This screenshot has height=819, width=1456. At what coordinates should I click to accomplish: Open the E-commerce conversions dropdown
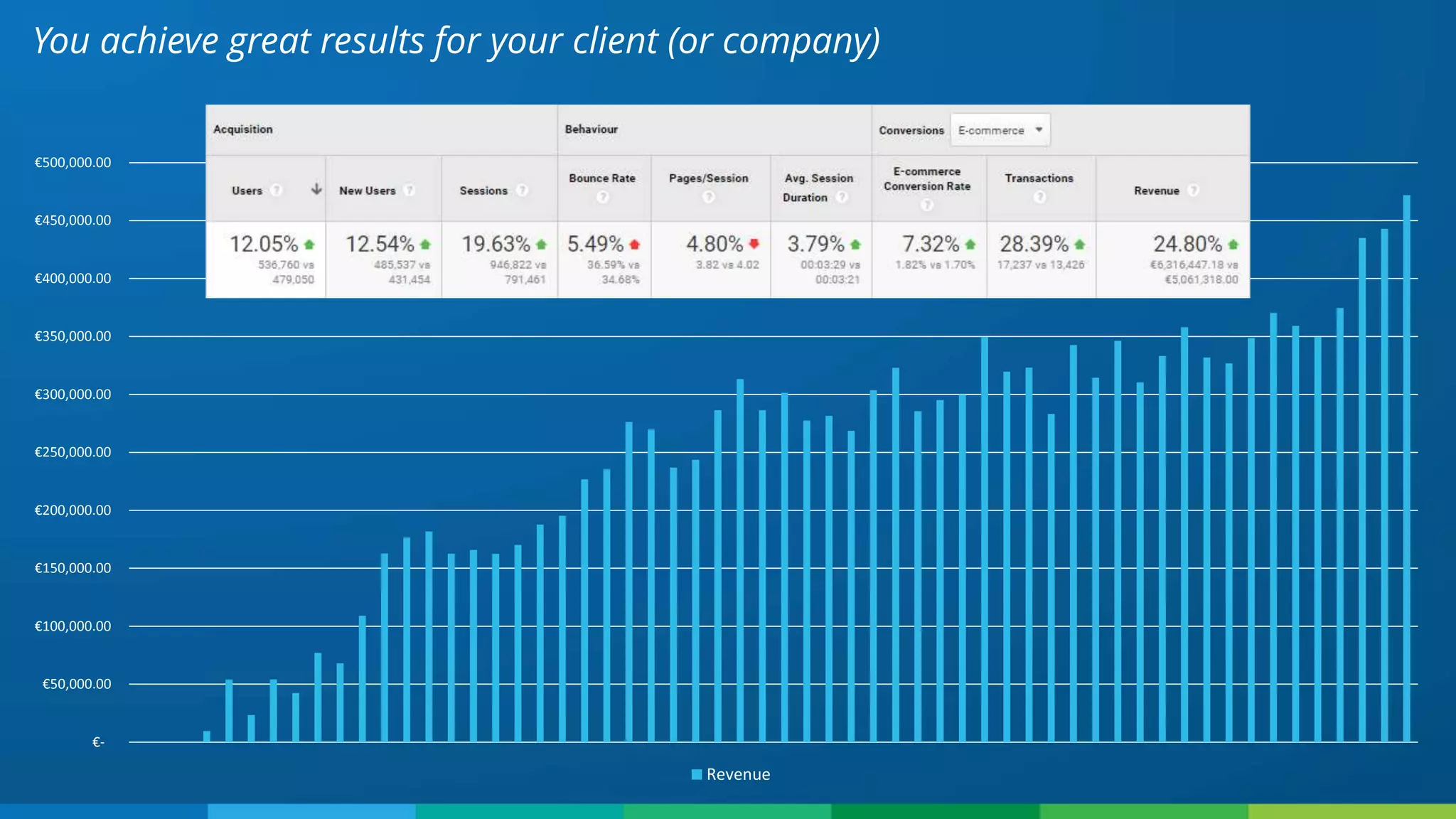1000,130
